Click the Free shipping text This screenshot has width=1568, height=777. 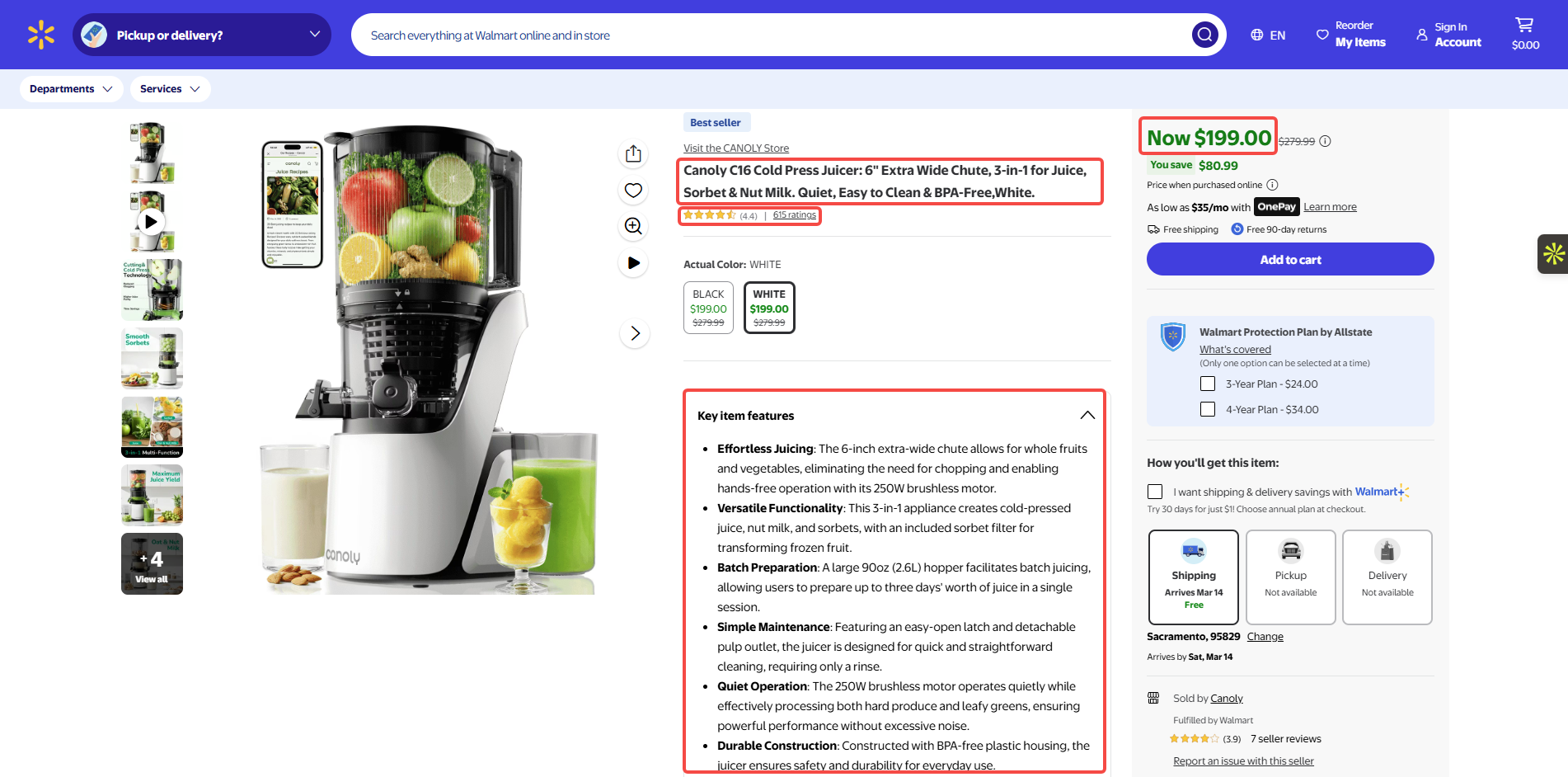pos(1190,229)
